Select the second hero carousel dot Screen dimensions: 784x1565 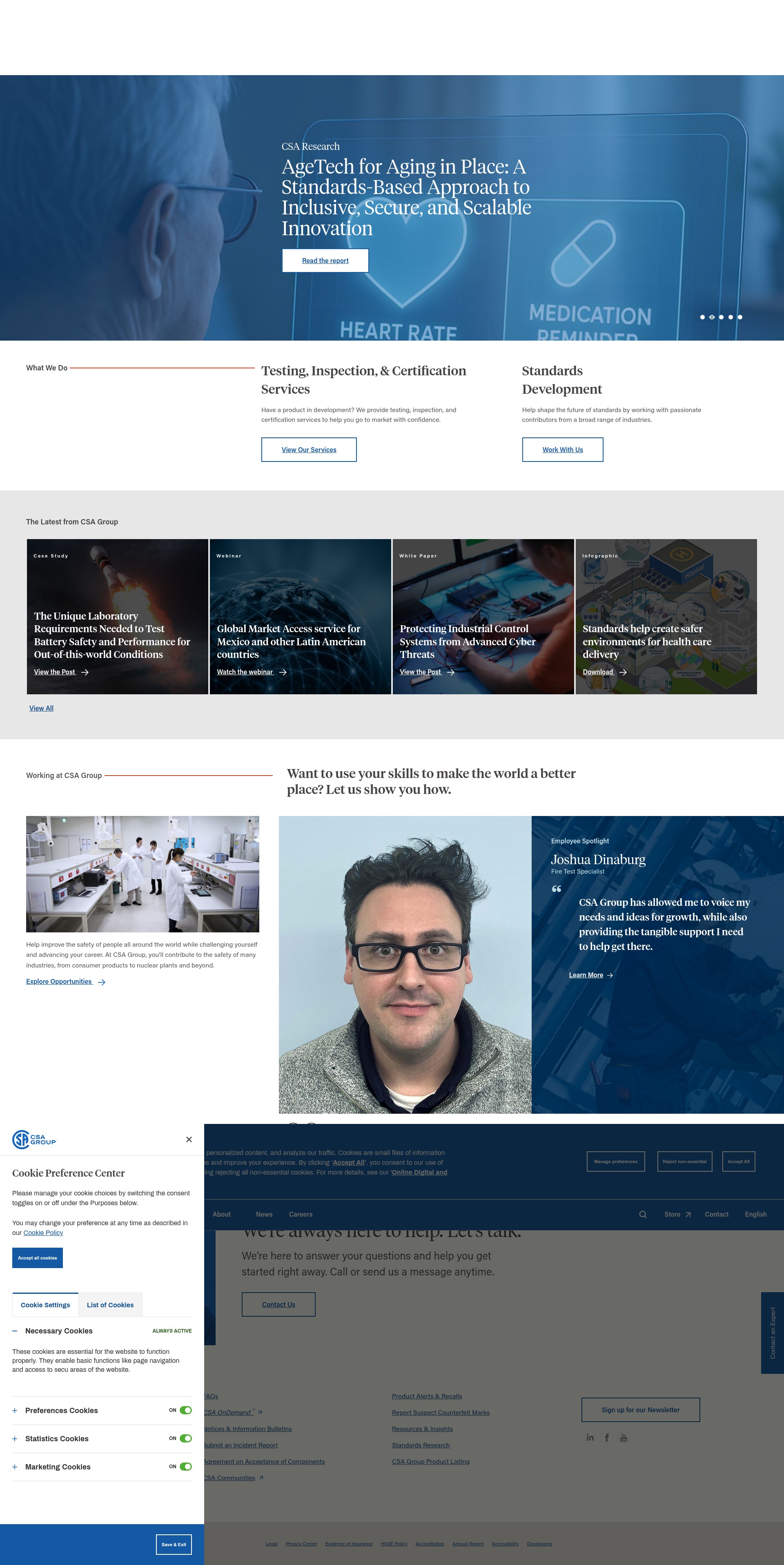[712, 317]
